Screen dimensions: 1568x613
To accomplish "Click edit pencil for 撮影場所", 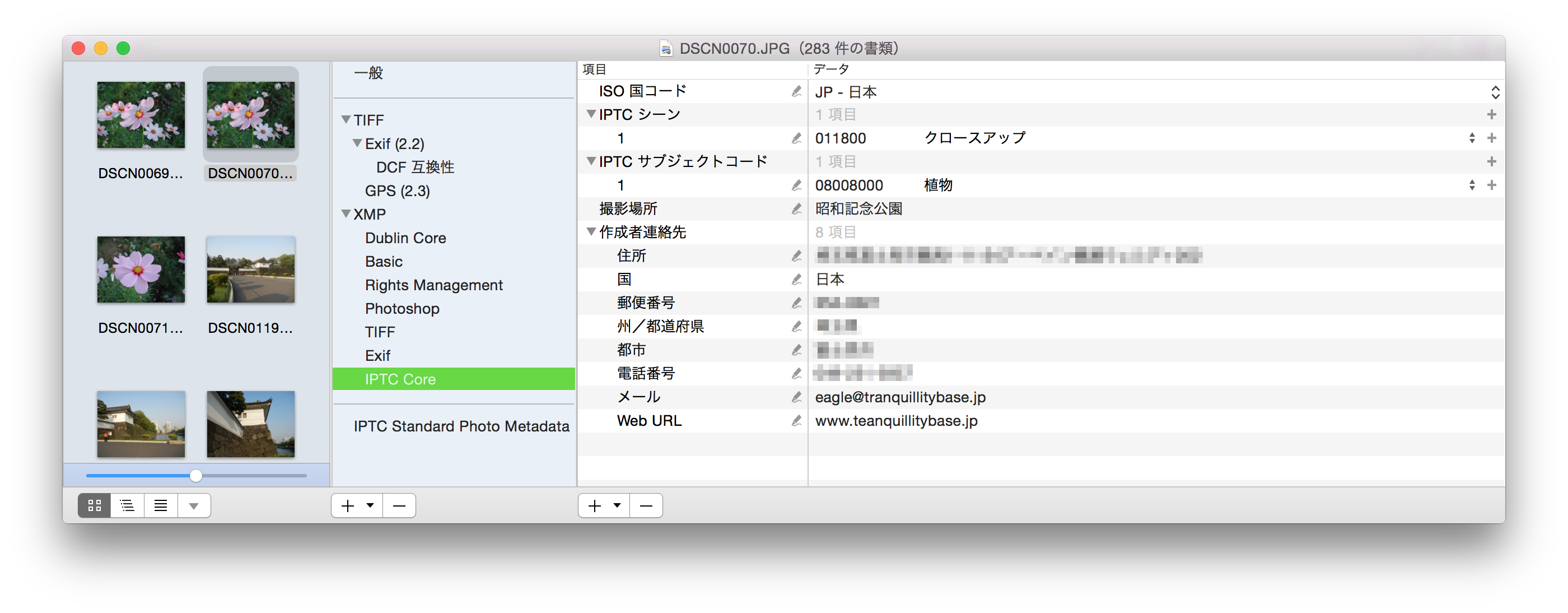I will 796,209.
